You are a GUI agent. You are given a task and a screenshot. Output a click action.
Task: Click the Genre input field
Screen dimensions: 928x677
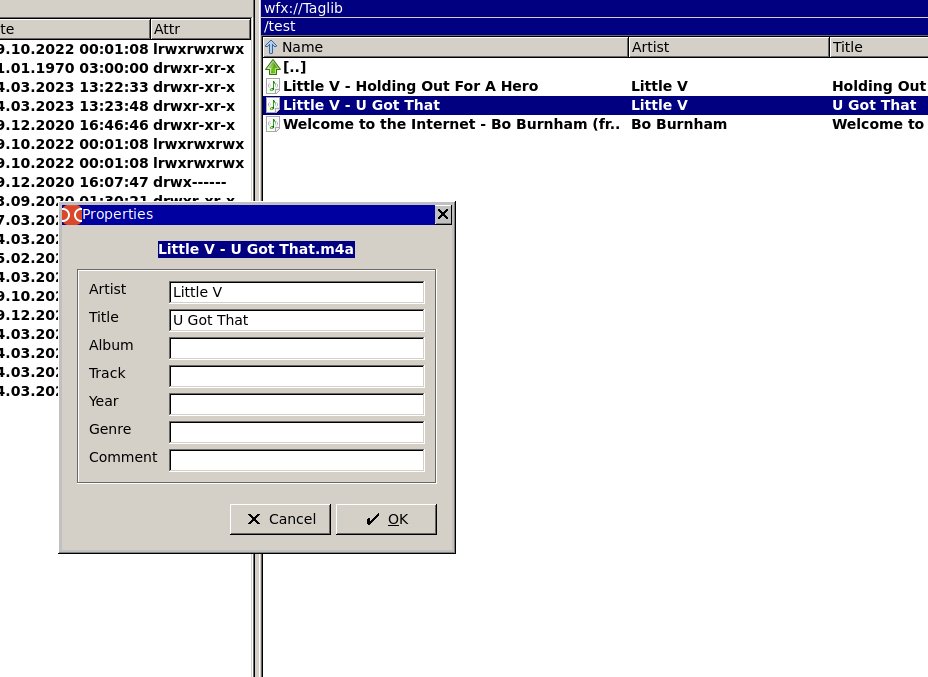pyautogui.click(x=297, y=432)
